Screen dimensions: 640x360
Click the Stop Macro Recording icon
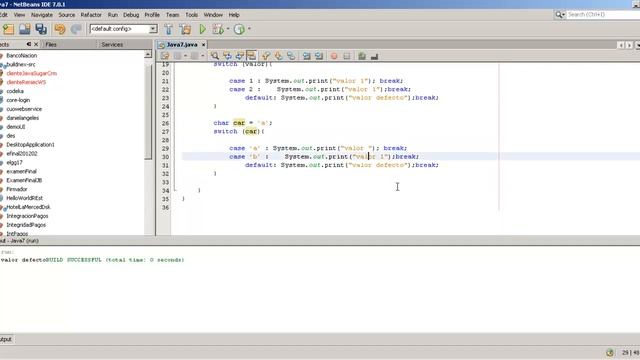pyautogui.click(x=347, y=56)
